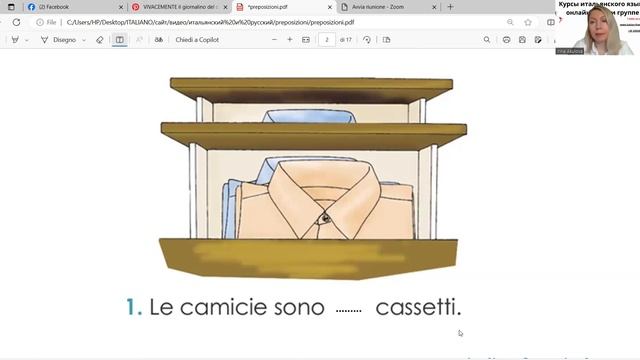Expand Highlight tool color options
This screenshot has width=640, height=360.
click(27, 40)
